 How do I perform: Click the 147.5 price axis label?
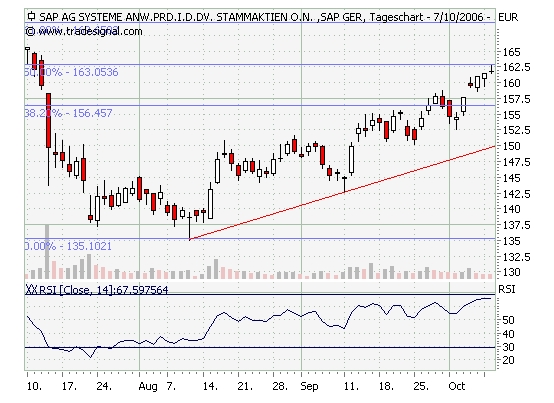point(516,162)
